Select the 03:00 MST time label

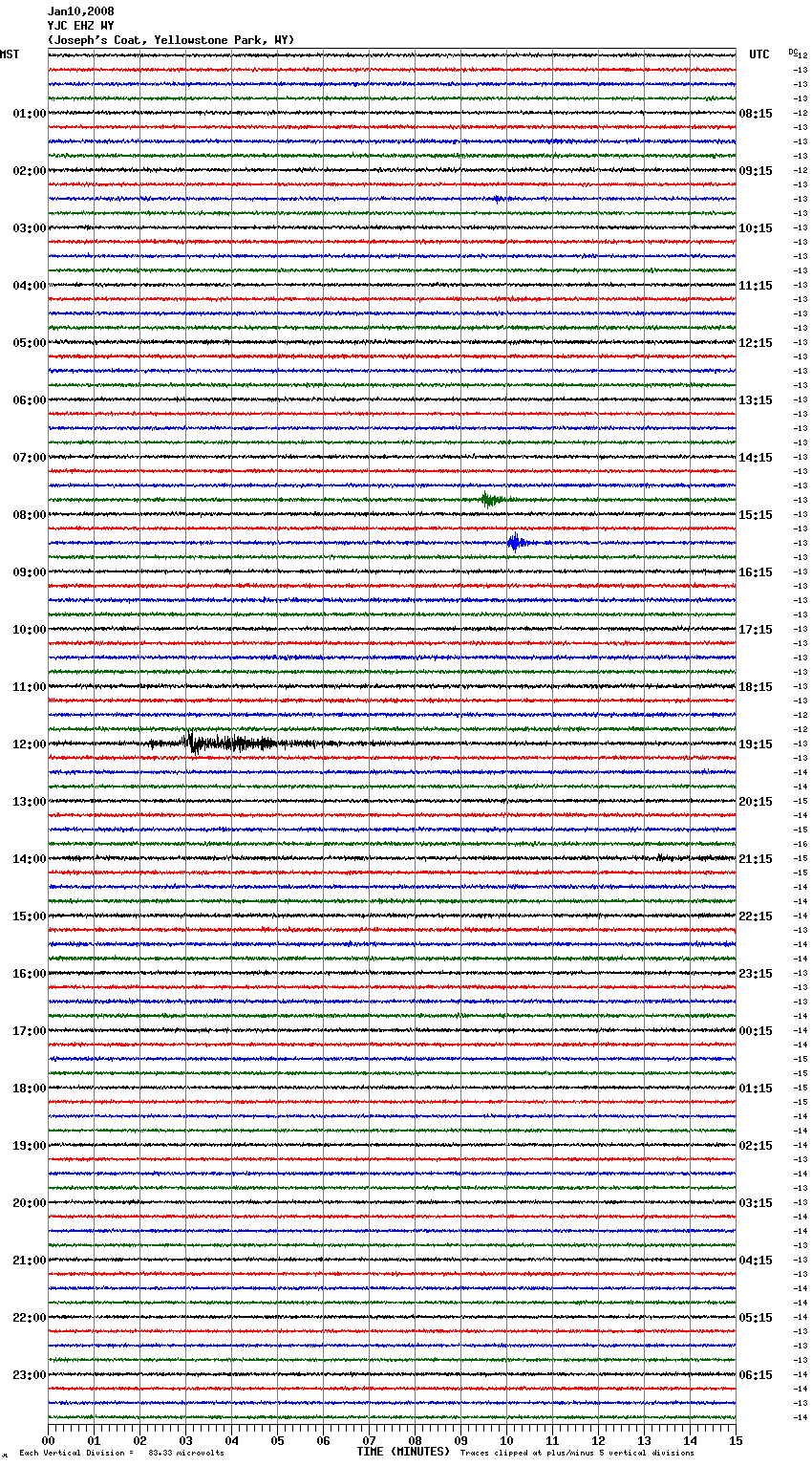30,228
